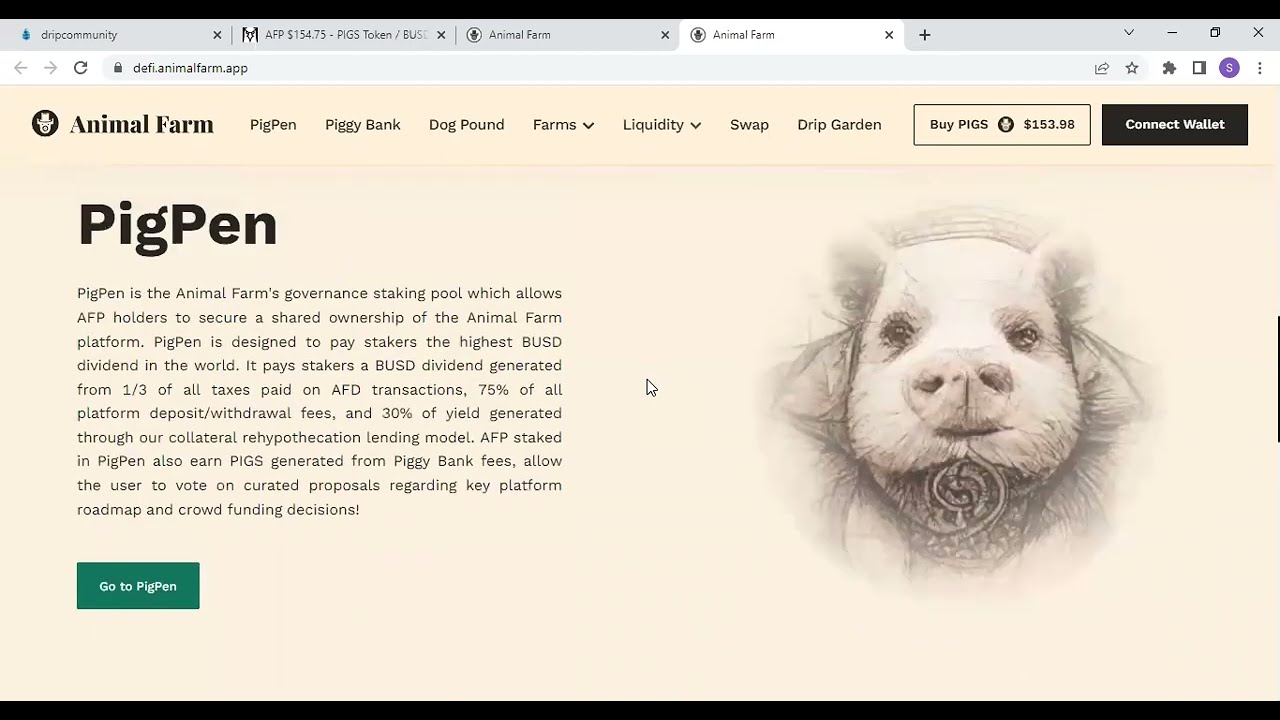Click the Animal Farm brand name
The height and width of the screenshot is (720, 1280).
coord(141,125)
